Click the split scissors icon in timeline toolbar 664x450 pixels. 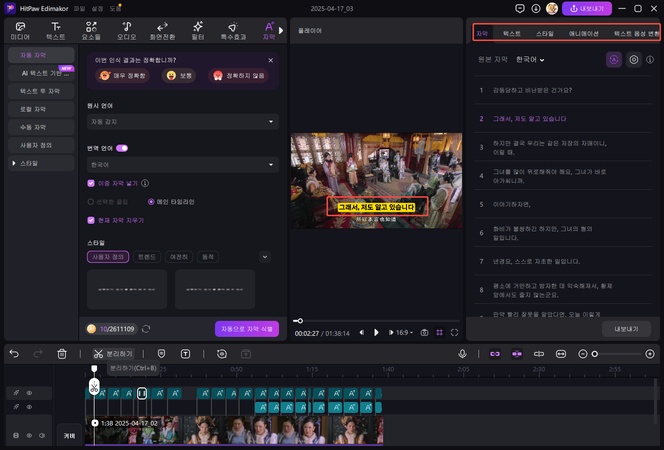coord(98,354)
